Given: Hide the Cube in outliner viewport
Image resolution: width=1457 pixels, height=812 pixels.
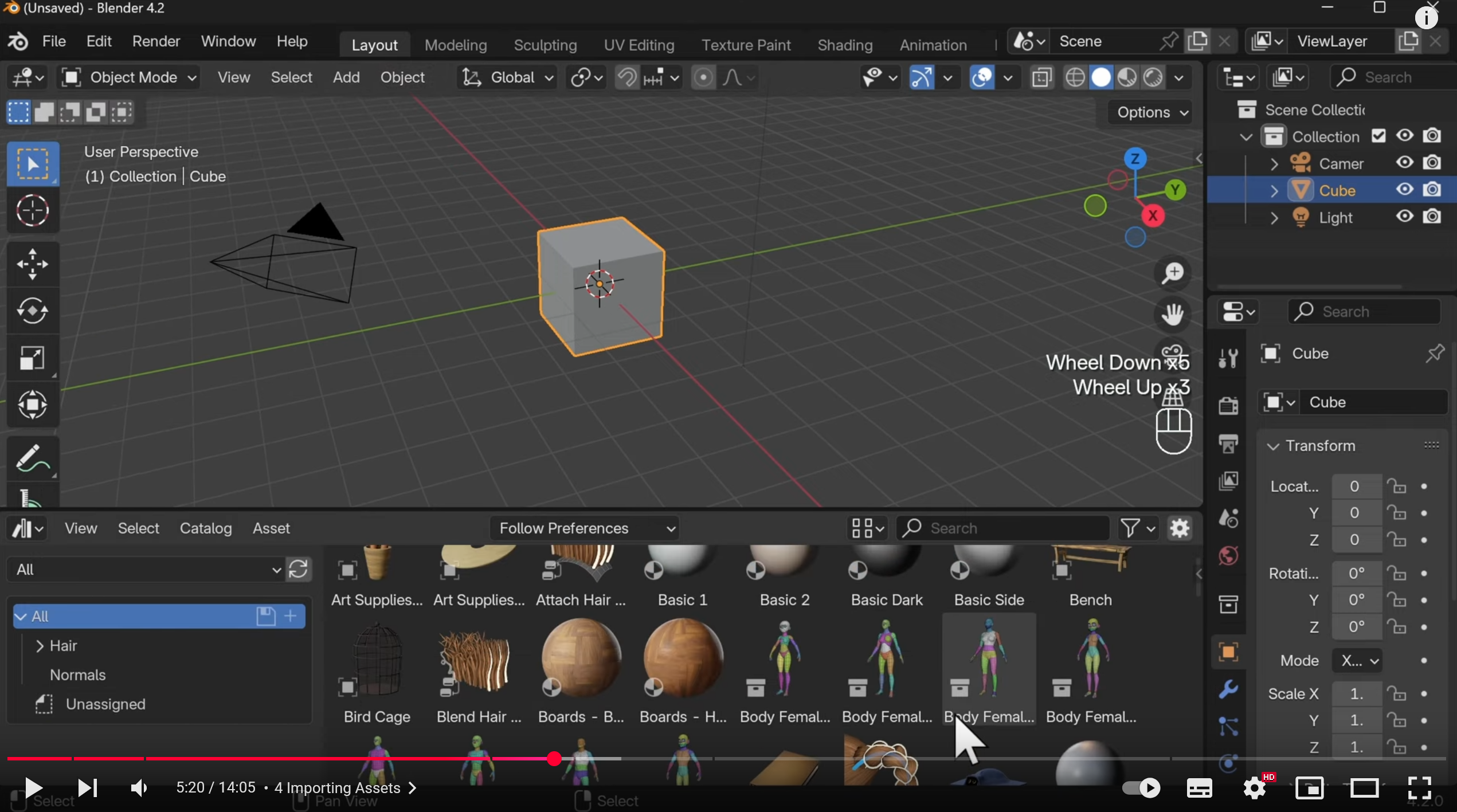Looking at the screenshot, I should 1404,190.
